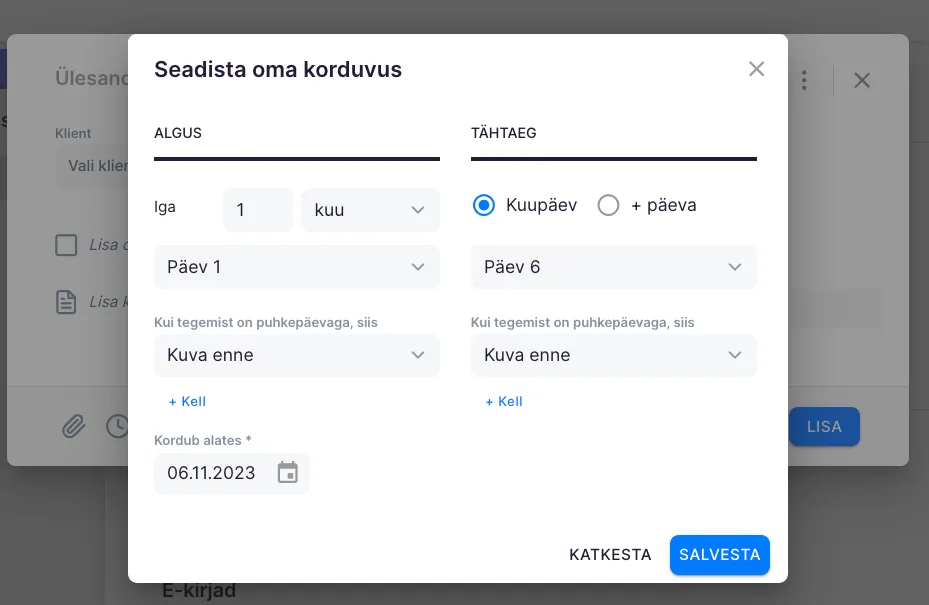Image resolution: width=929 pixels, height=605 pixels.
Task: Expand the Päev 6 deadline day dropdown
Action: pos(613,267)
